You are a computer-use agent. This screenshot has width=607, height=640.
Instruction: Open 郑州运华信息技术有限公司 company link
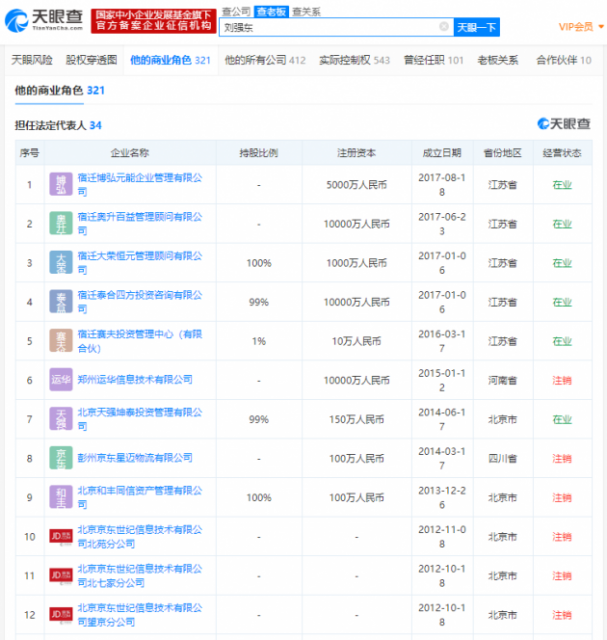tap(135, 380)
